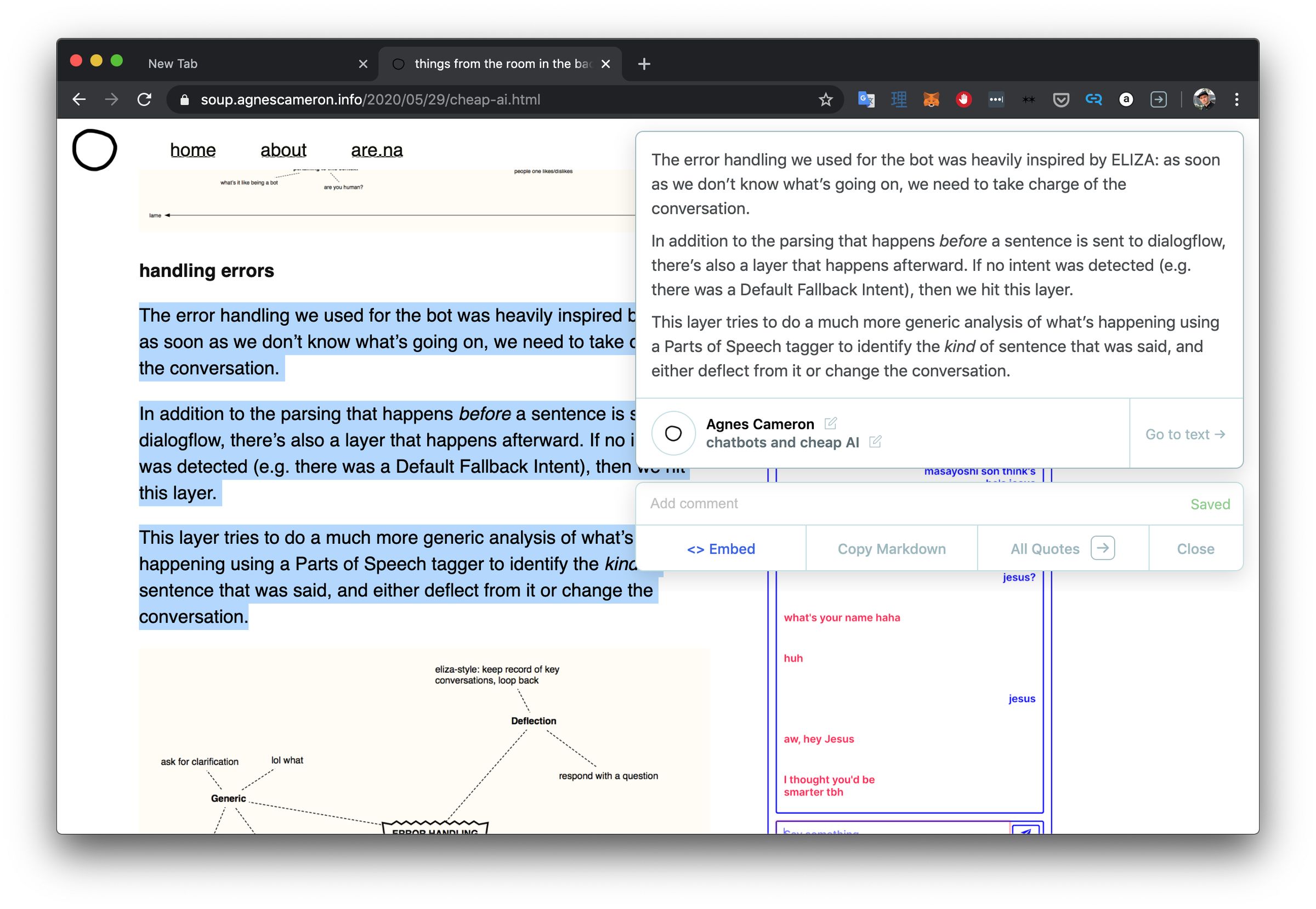Bookmark the page via the star icon

pos(825,100)
